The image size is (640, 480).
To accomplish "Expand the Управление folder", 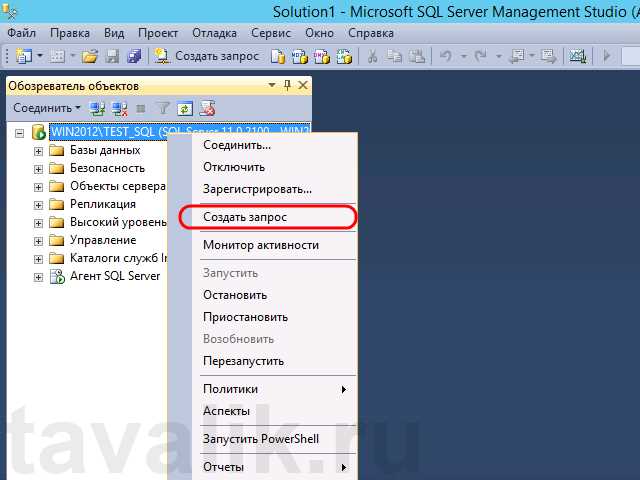I will coord(38,241).
